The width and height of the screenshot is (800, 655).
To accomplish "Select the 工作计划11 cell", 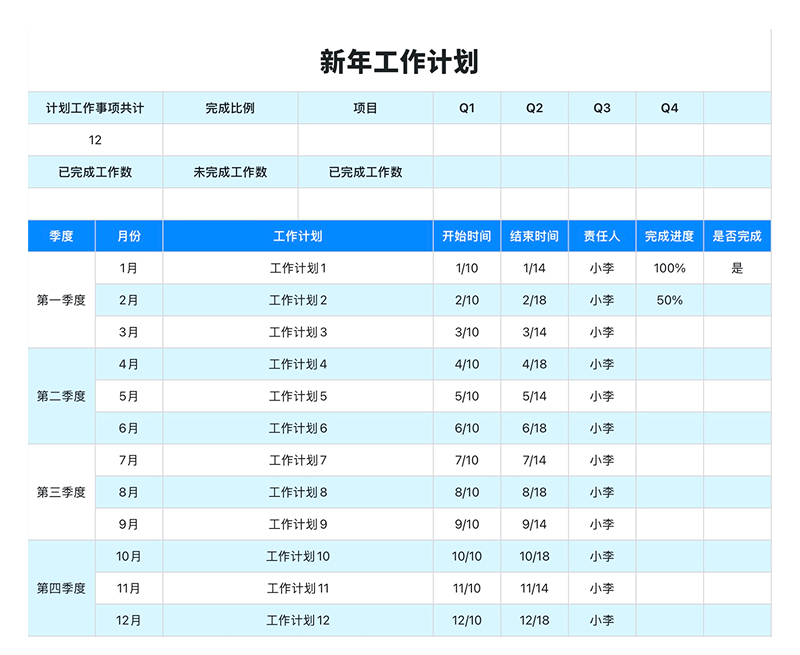I will coord(298,588).
